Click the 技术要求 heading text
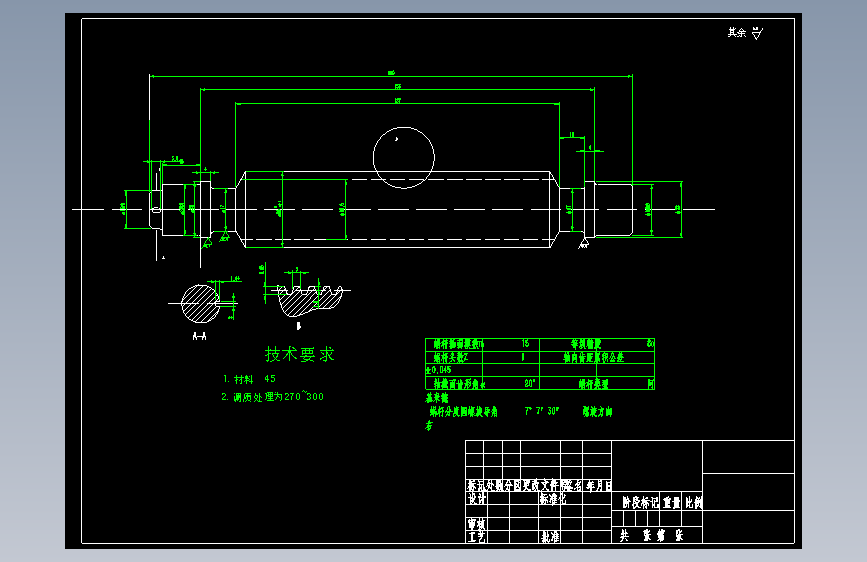 [300, 354]
